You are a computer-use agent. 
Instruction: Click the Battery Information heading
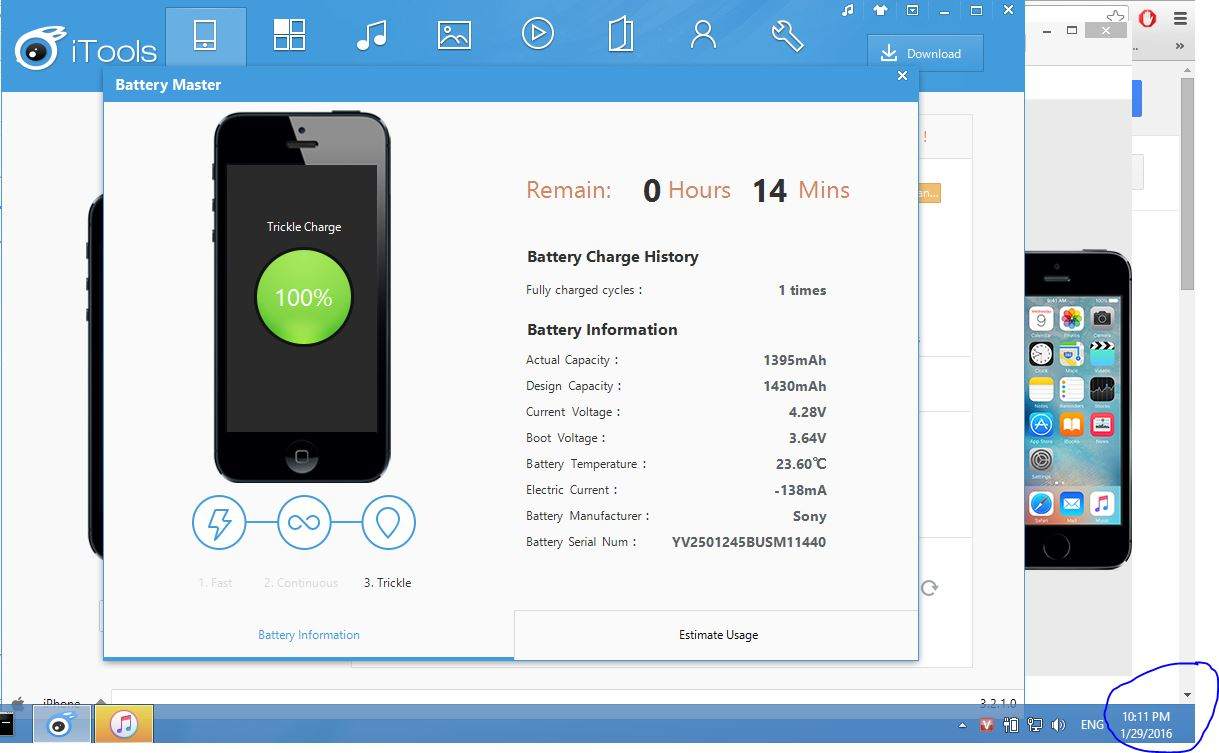click(x=602, y=330)
